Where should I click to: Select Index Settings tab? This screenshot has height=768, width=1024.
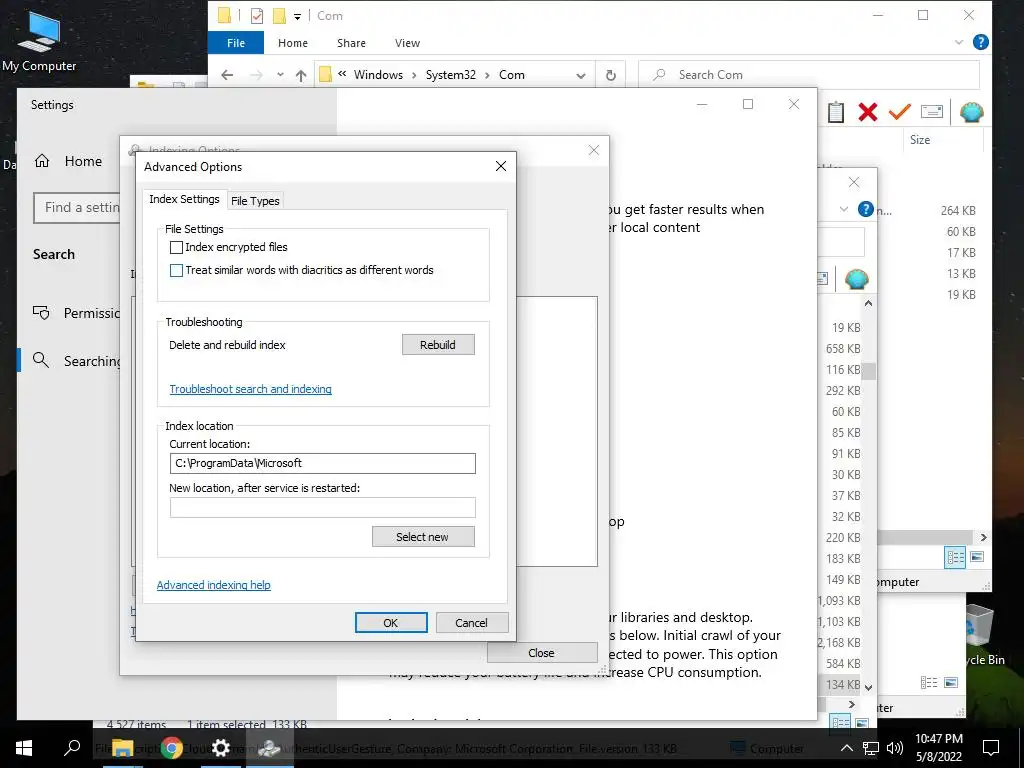point(184,199)
